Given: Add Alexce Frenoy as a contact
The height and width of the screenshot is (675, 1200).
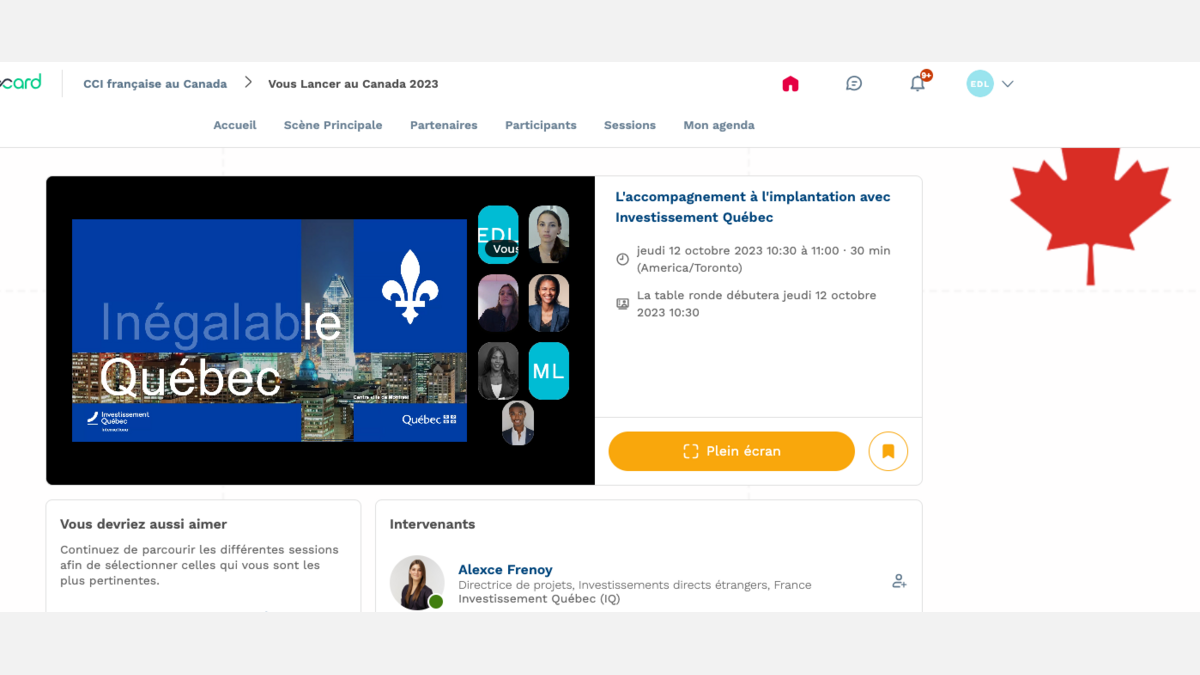Looking at the screenshot, I should pyautogui.click(x=899, y=581).
